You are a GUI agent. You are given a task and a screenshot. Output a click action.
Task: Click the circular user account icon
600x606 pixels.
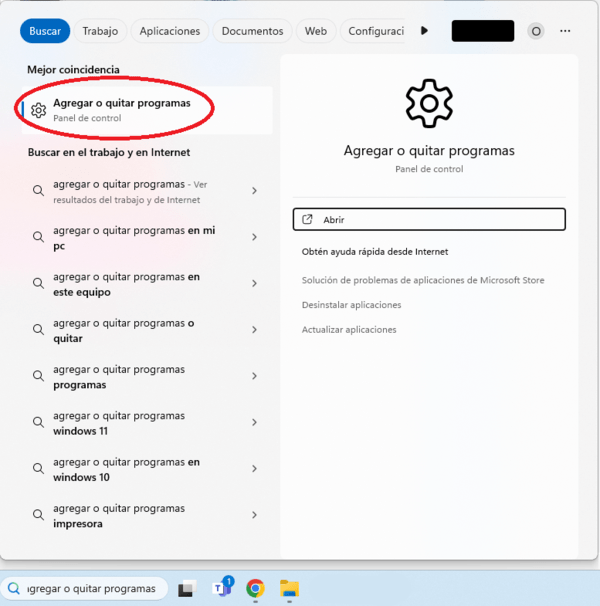536,31
